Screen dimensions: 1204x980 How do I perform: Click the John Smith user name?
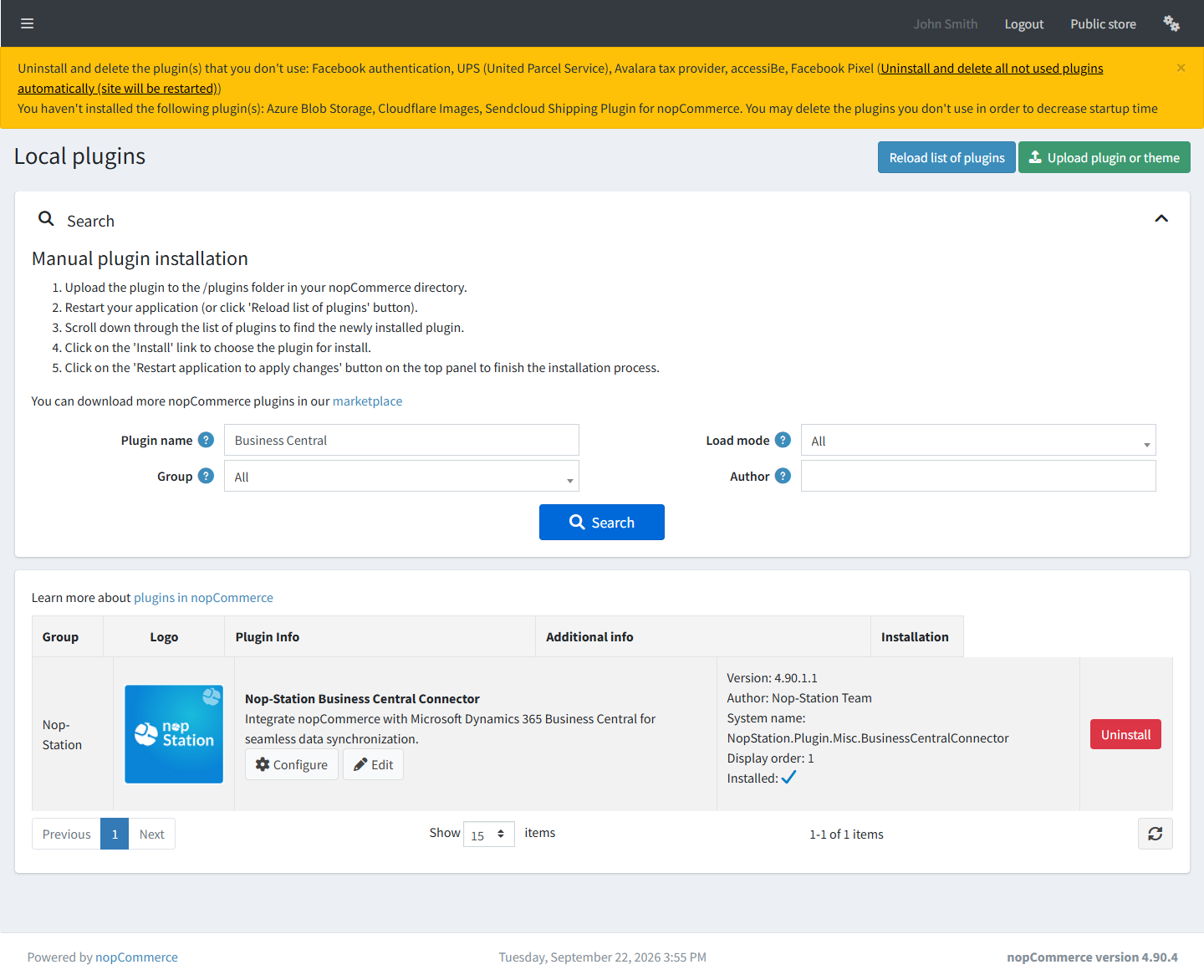coord(945,24)
